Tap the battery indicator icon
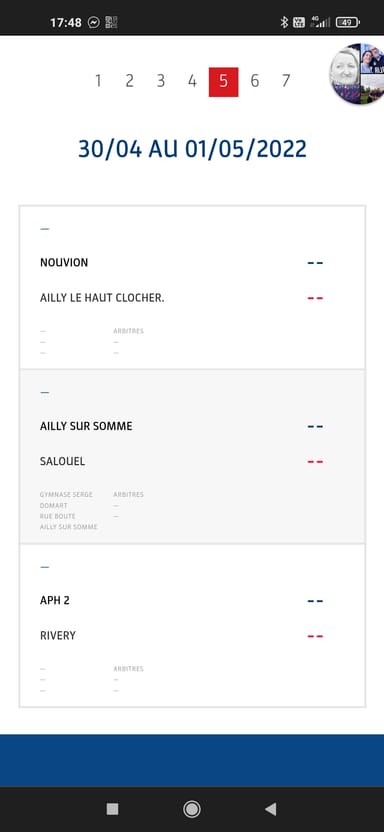 pos(347,22)
